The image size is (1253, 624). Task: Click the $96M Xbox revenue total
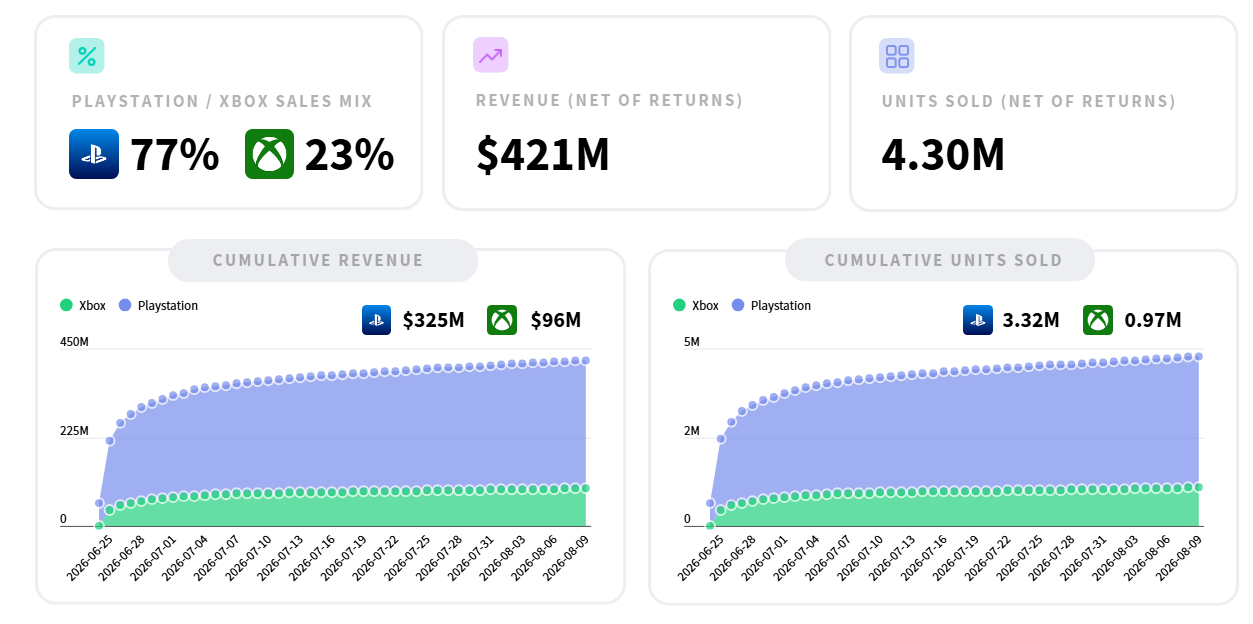tap(555, 320)
